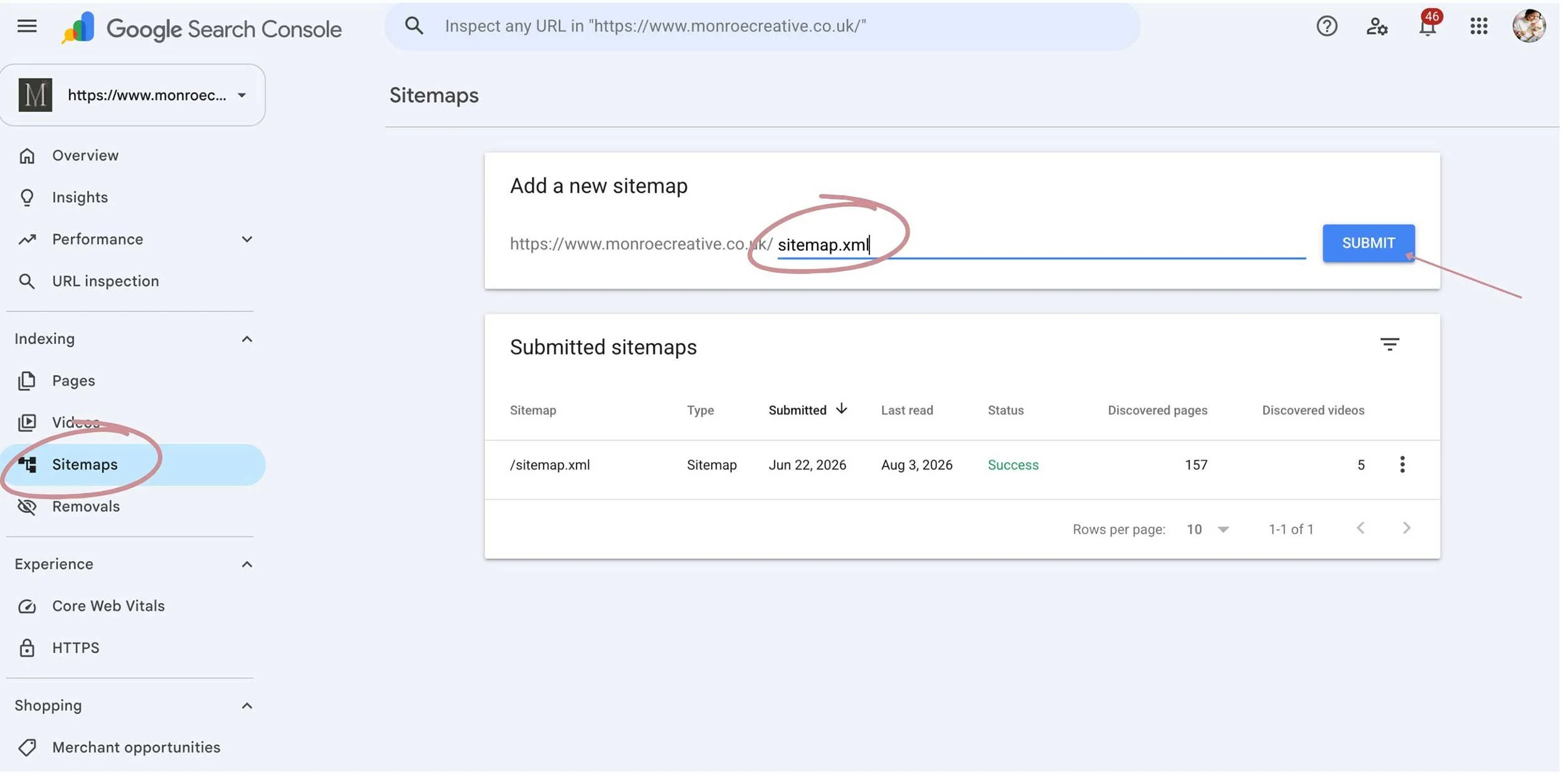This screenshot has height=775, width=1568.
Task: Sort table by Sitemap column header
Action: [532, 411]
